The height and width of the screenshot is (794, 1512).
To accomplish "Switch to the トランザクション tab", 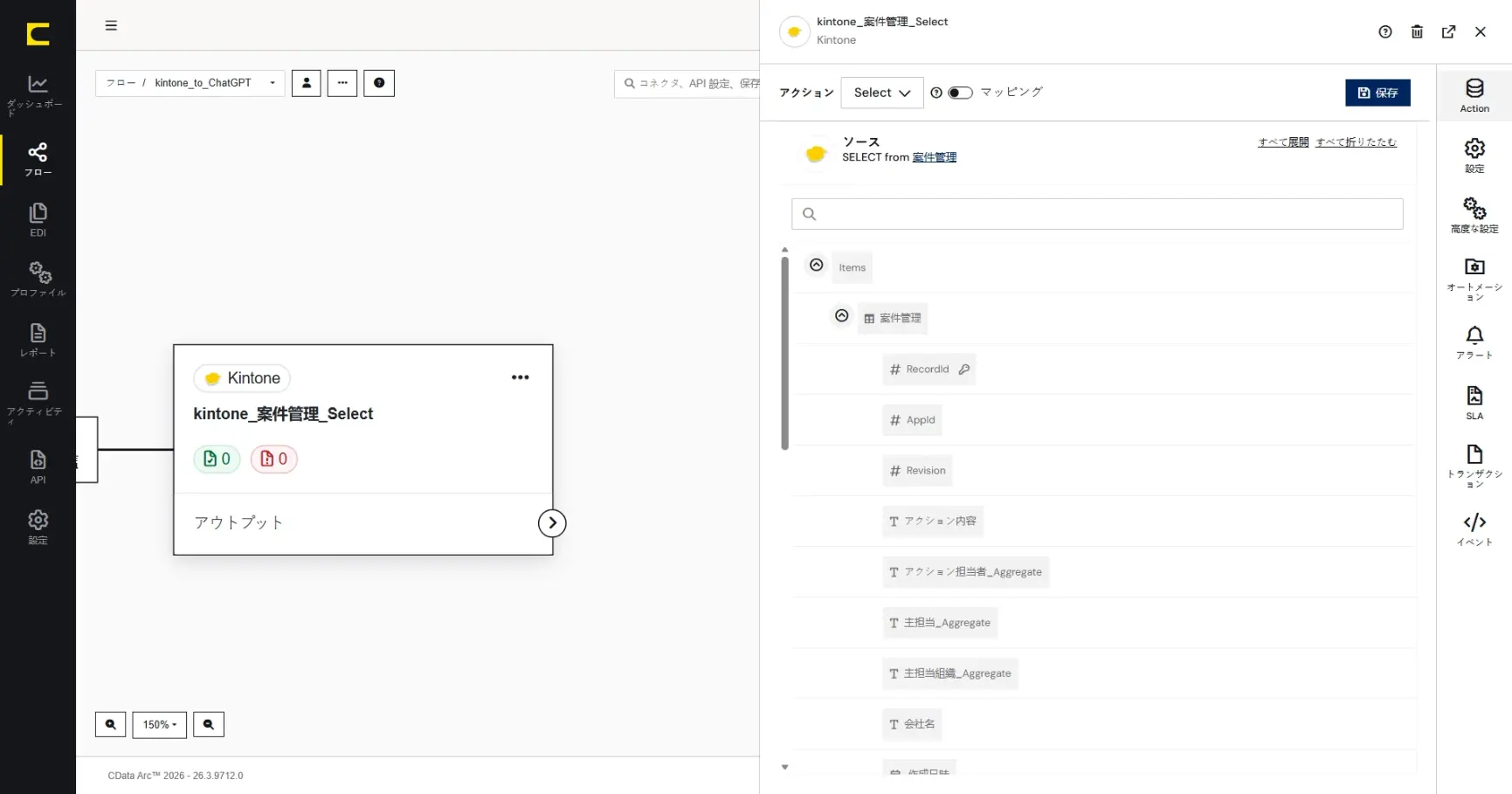I will tap(1474, 466).
